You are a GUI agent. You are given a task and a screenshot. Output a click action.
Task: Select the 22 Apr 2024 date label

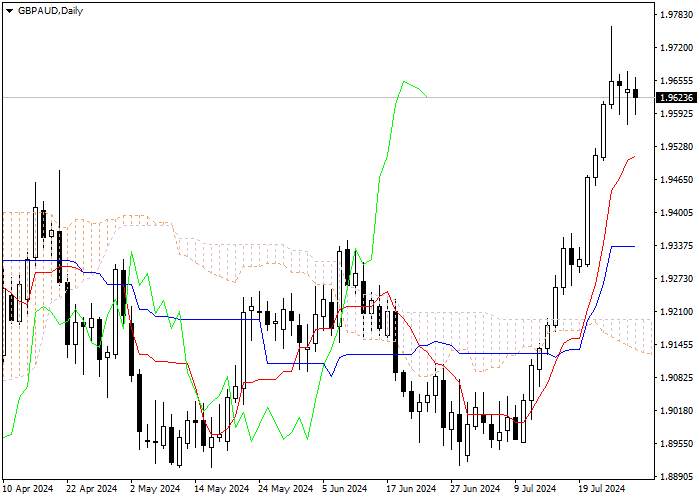[92, 489]
